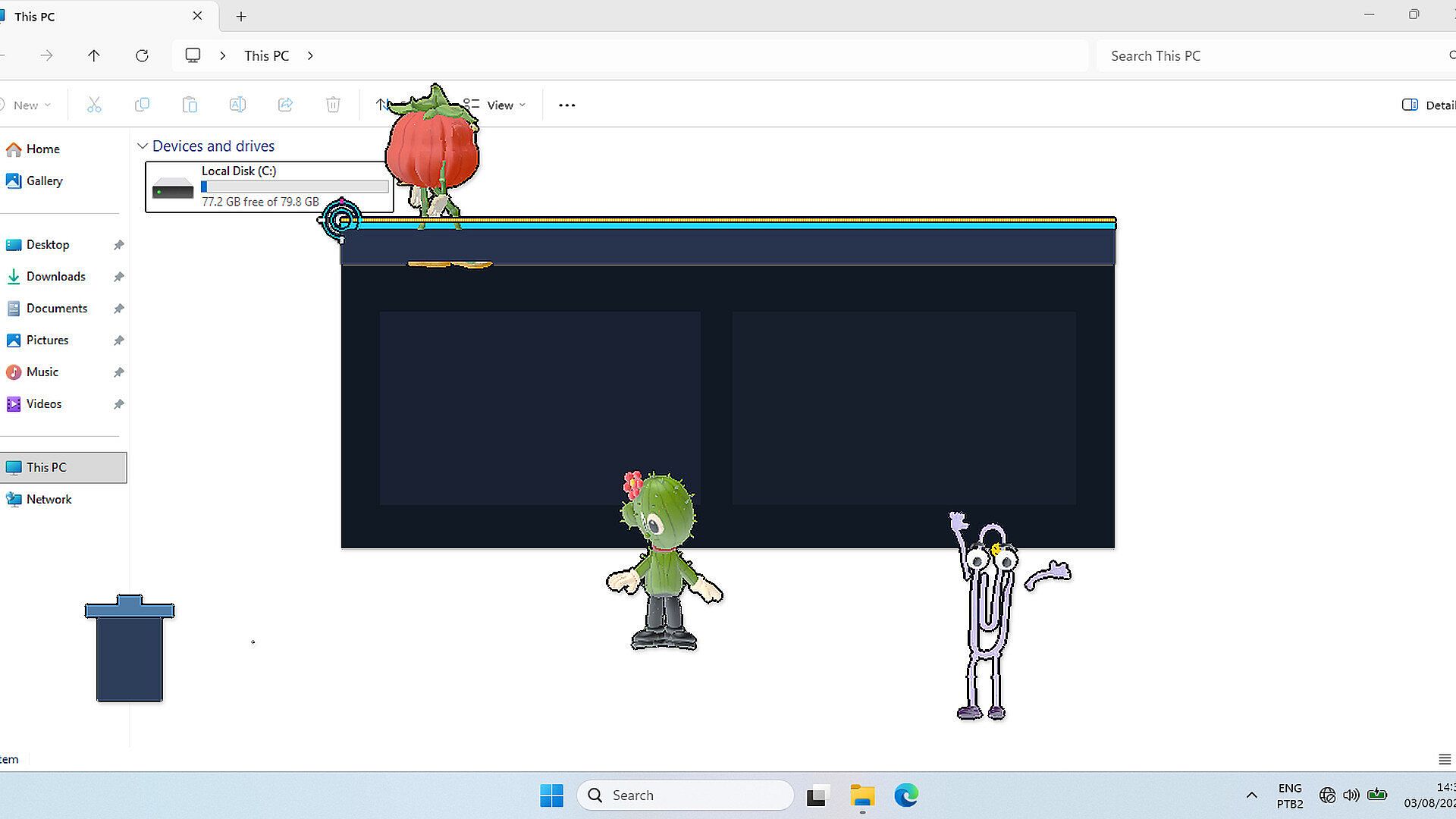Click the pin icon next to Pictures
Viewport: 1456px width, 819px height.
[x=118, y=340]
